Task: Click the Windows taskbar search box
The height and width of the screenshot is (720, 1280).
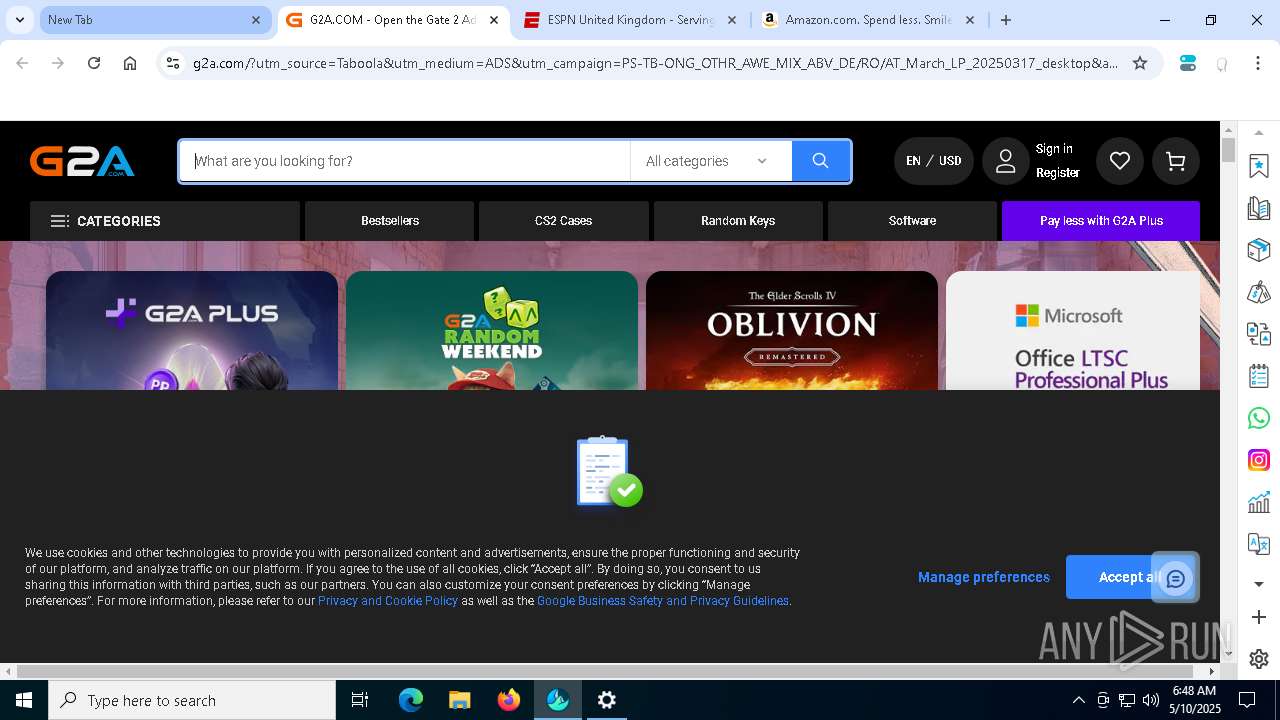Action: pyautogui.click(x=192, y=700)
